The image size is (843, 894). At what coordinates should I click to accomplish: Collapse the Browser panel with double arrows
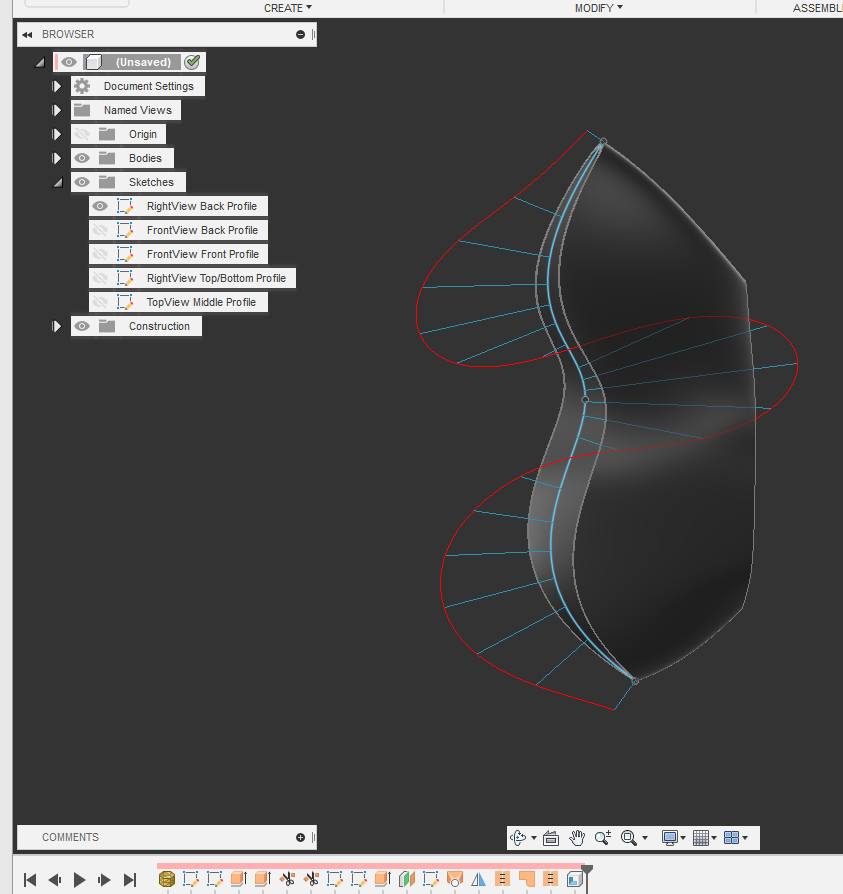[x=27, y=35]
